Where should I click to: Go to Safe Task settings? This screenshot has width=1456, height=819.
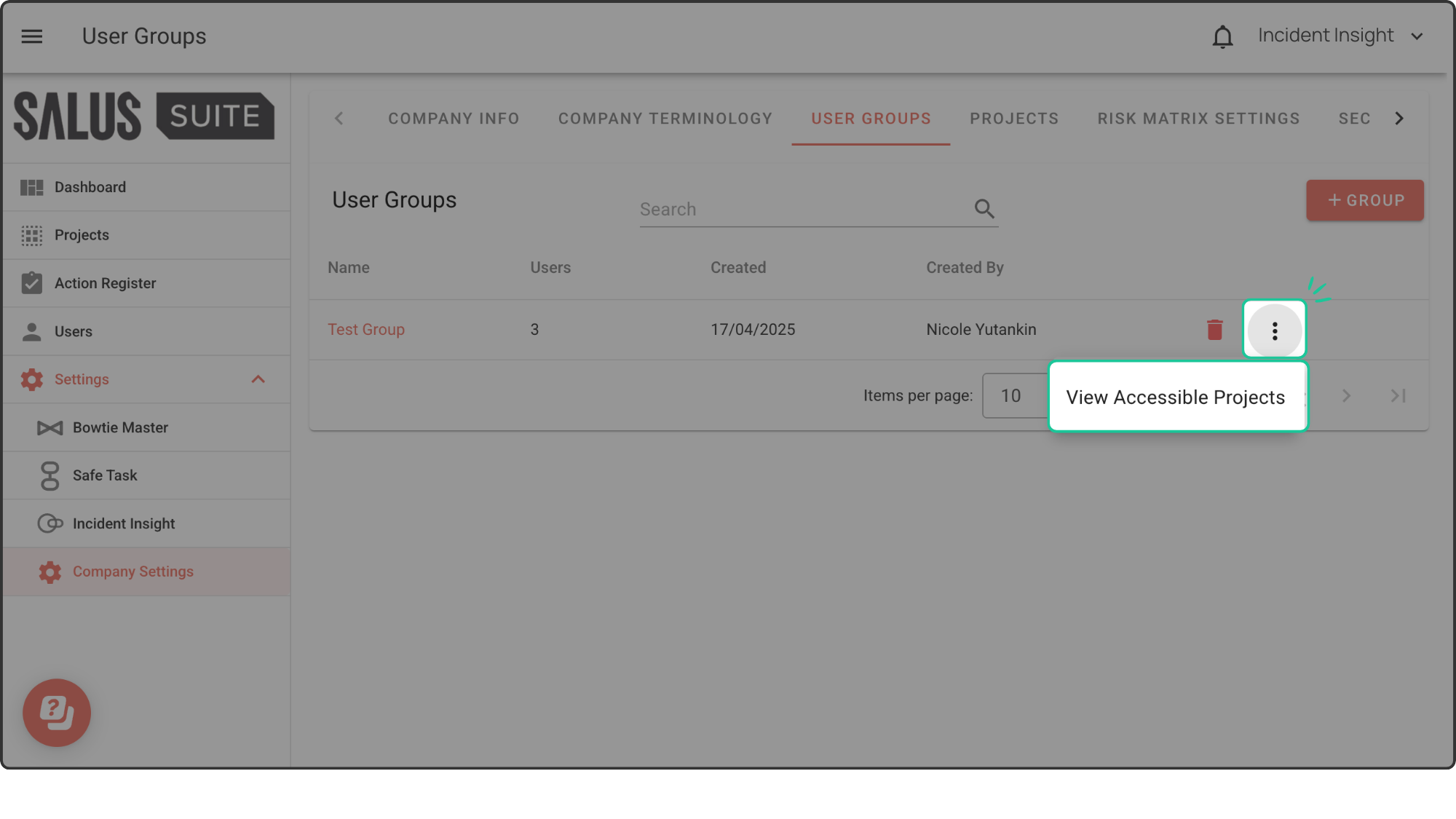pos(105,475)
